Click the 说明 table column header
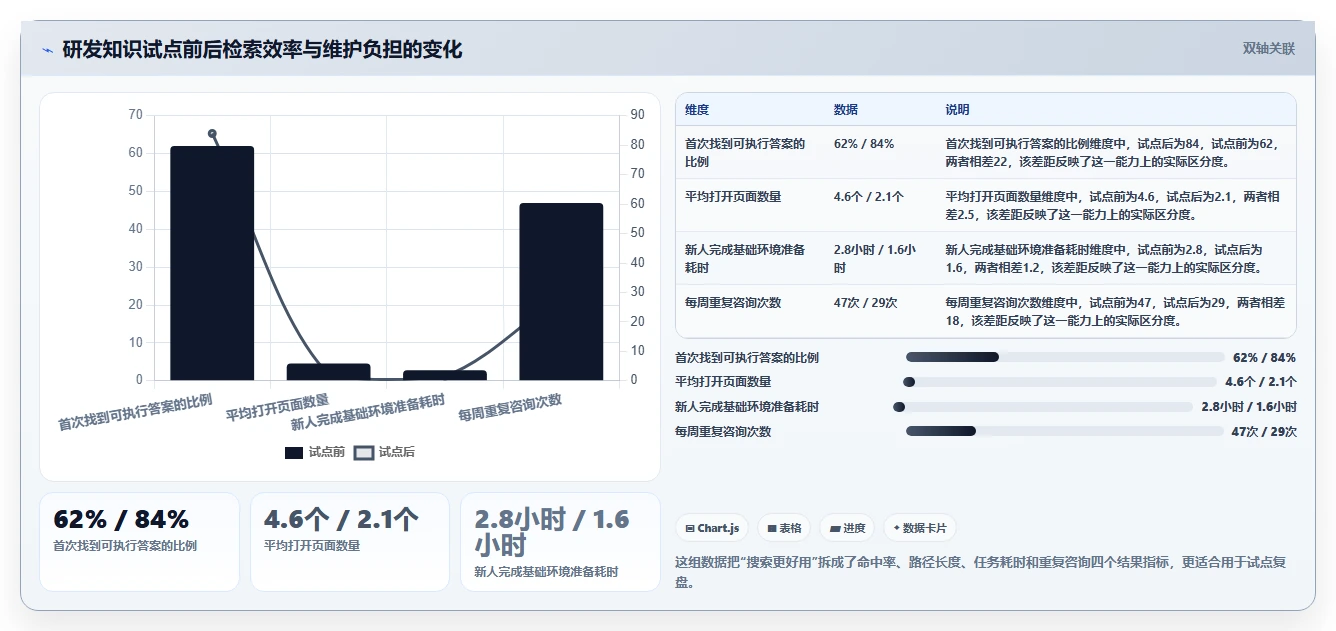This screenshot has width=1336, height=631. pos(958,110)
